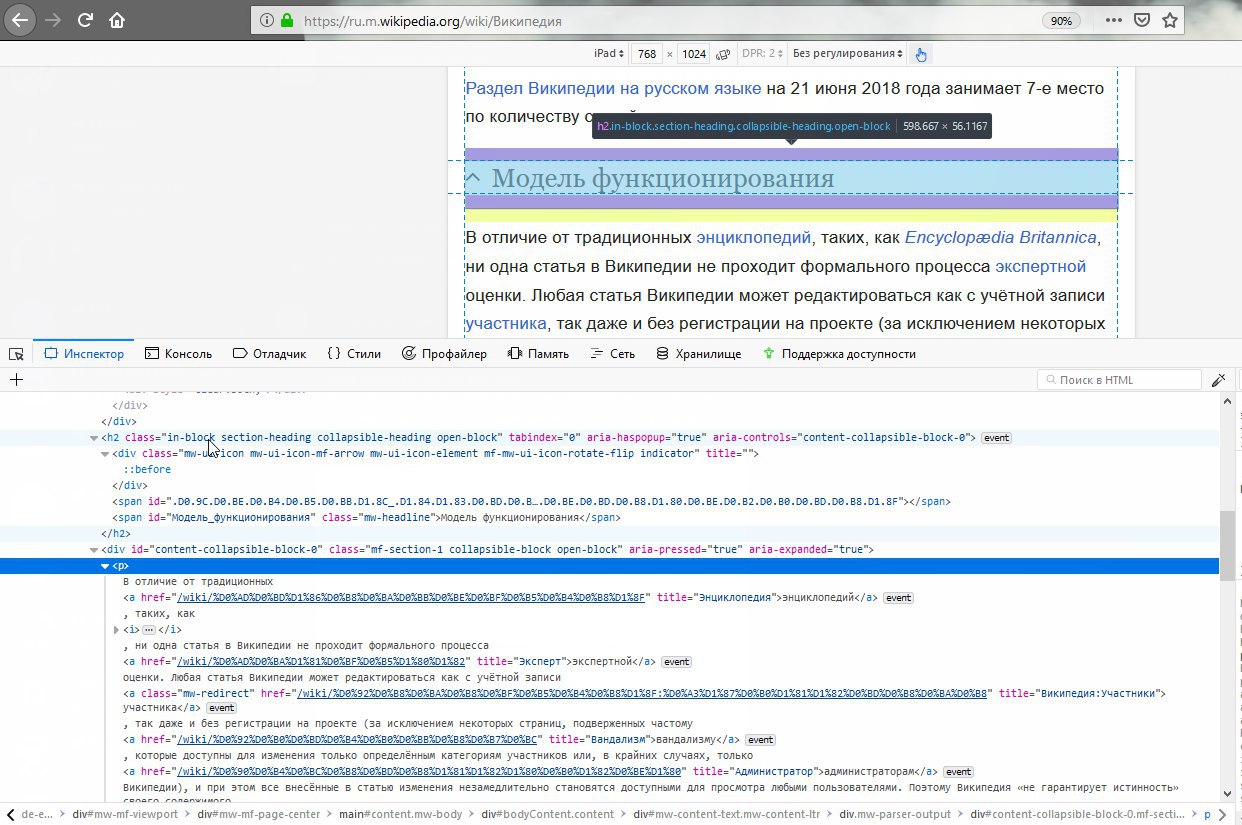The image size is (1242, 825).
Task: Click the forward navigation arrow
Action: [x=54, y=20]
